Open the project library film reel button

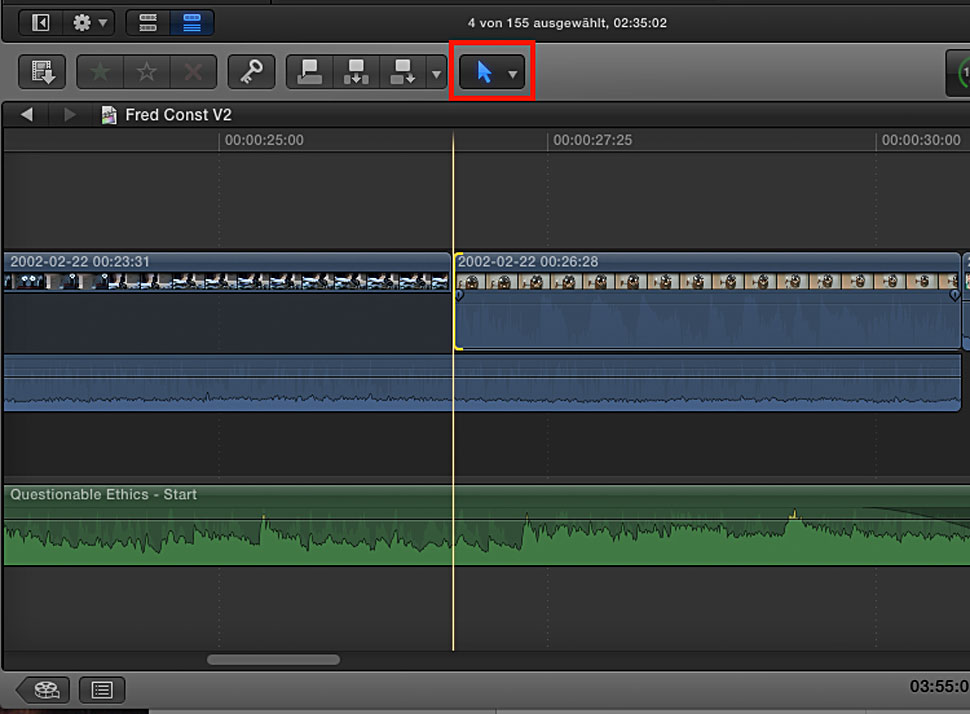click(x=47, y=689)
